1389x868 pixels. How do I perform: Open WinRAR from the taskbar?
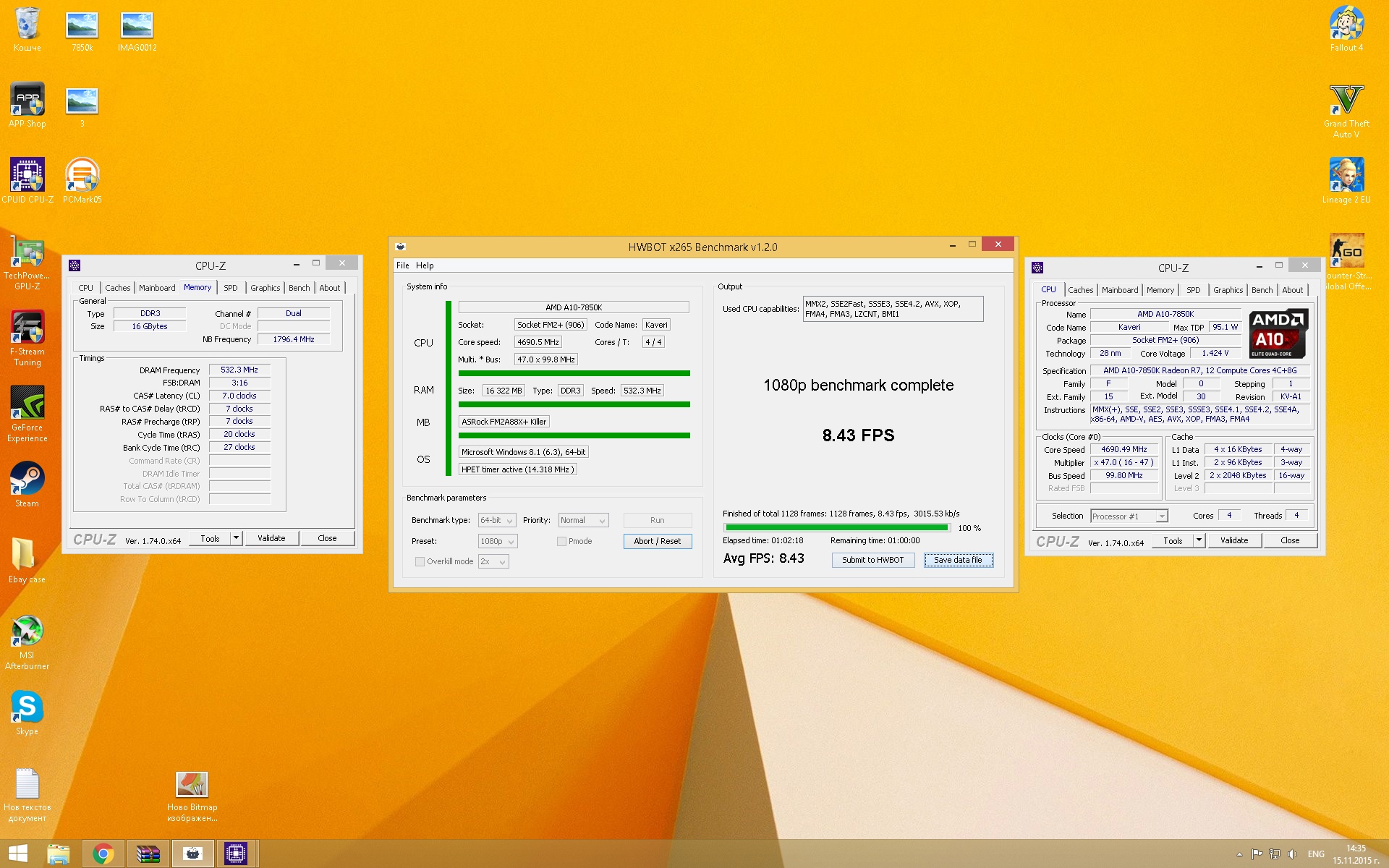pyautogui.click(x=148, y=854)
